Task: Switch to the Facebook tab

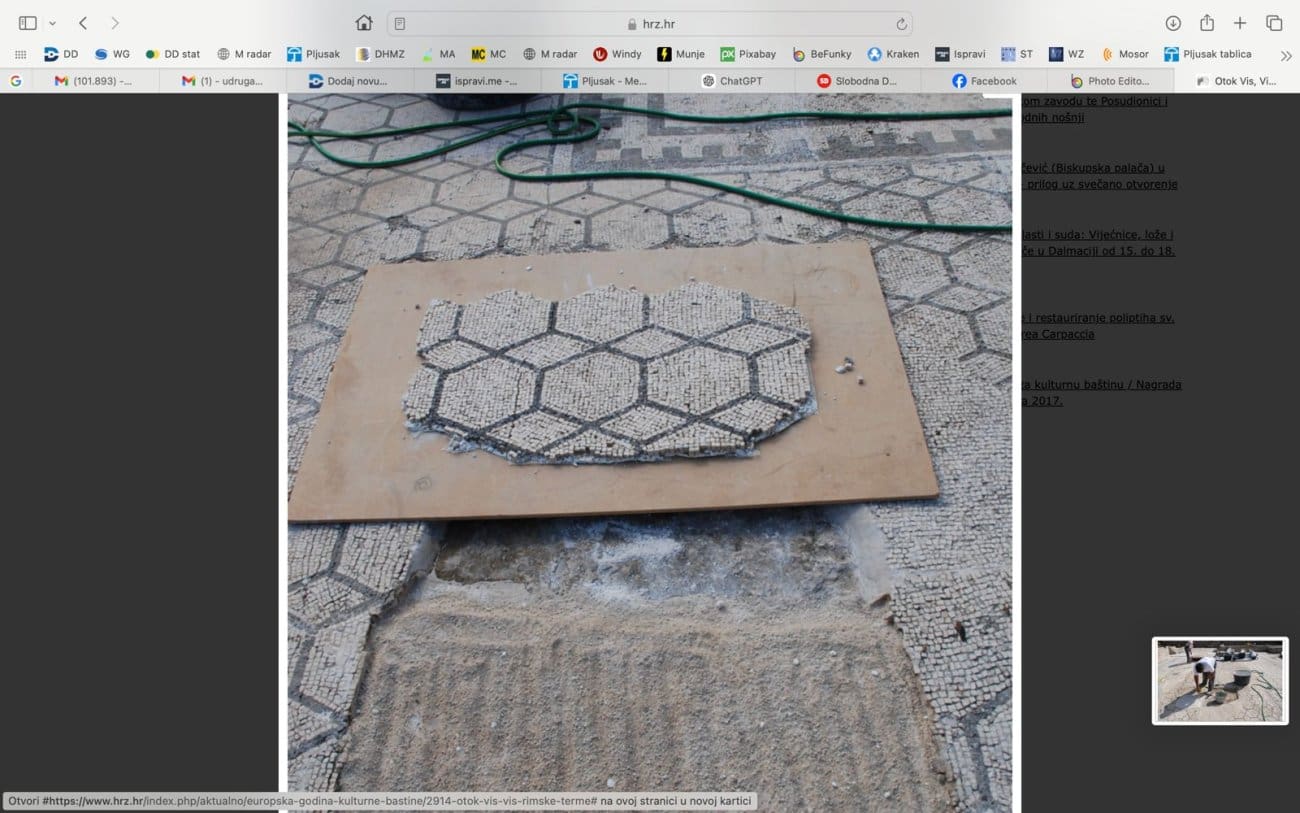Action: (984, 81)
